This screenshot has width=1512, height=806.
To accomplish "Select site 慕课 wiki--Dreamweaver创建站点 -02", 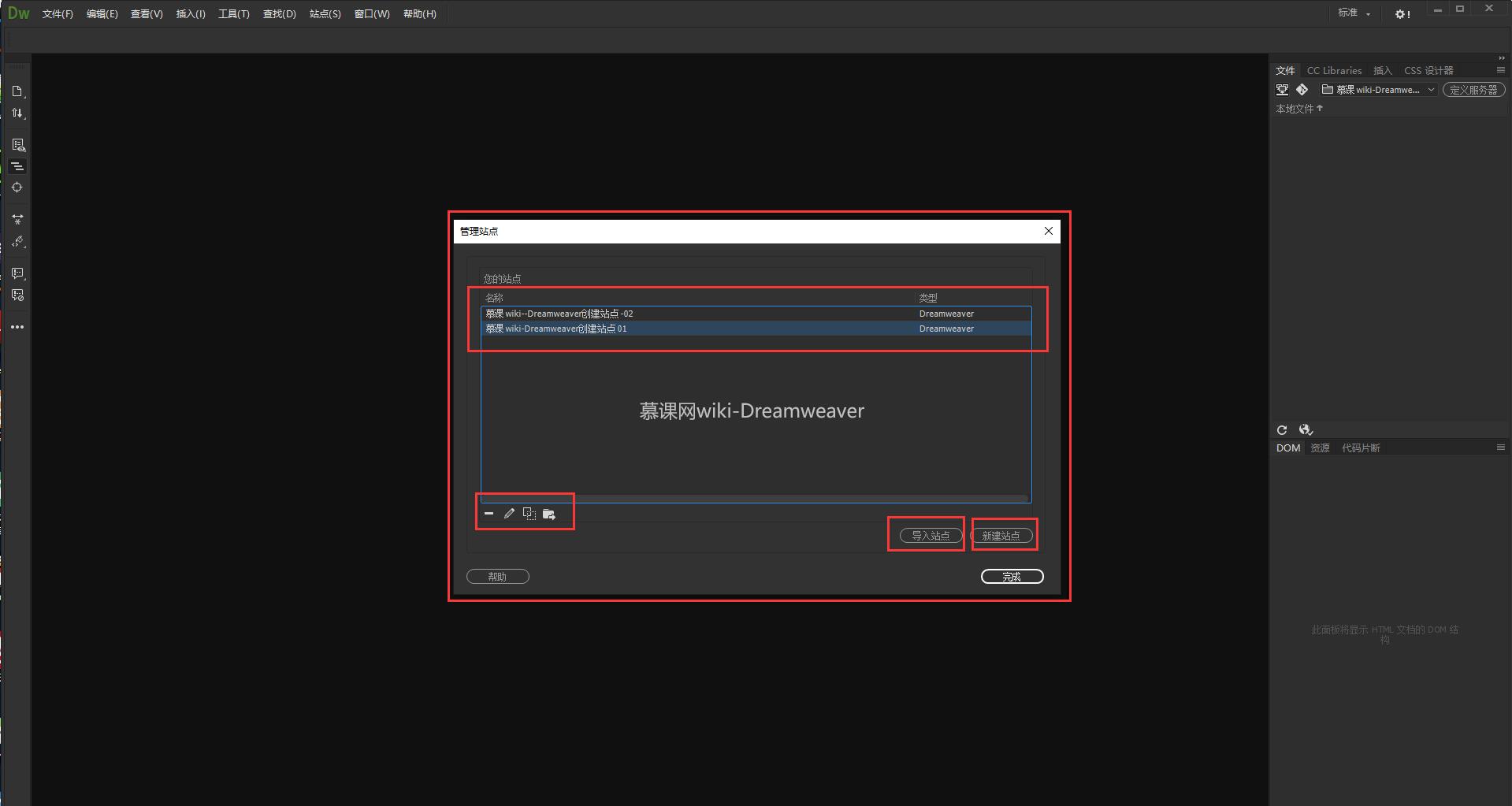I will (756, 314).
